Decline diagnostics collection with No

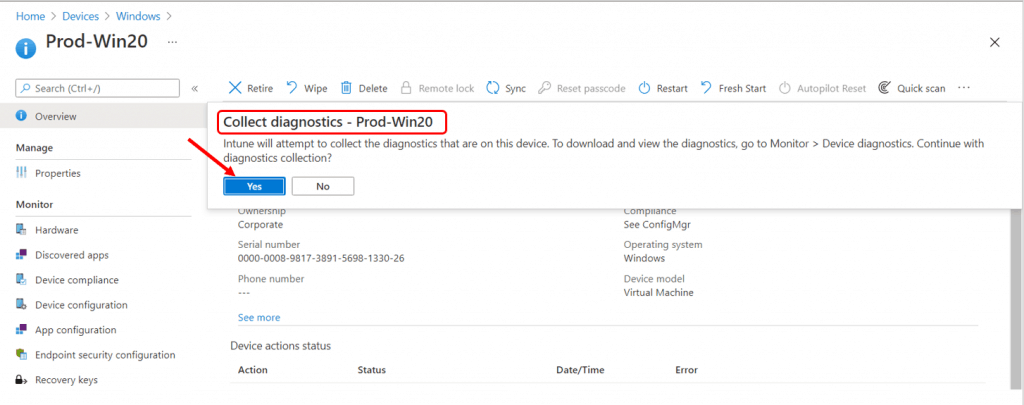[x=323, y=186]
